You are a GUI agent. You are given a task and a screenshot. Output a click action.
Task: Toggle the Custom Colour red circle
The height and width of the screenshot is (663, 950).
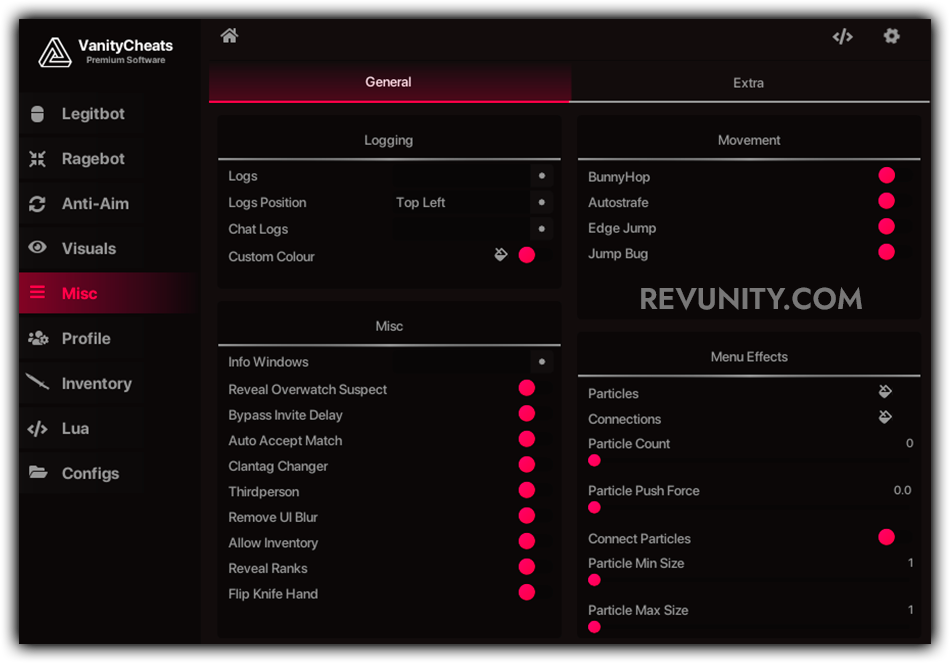[x=527, y=255]
